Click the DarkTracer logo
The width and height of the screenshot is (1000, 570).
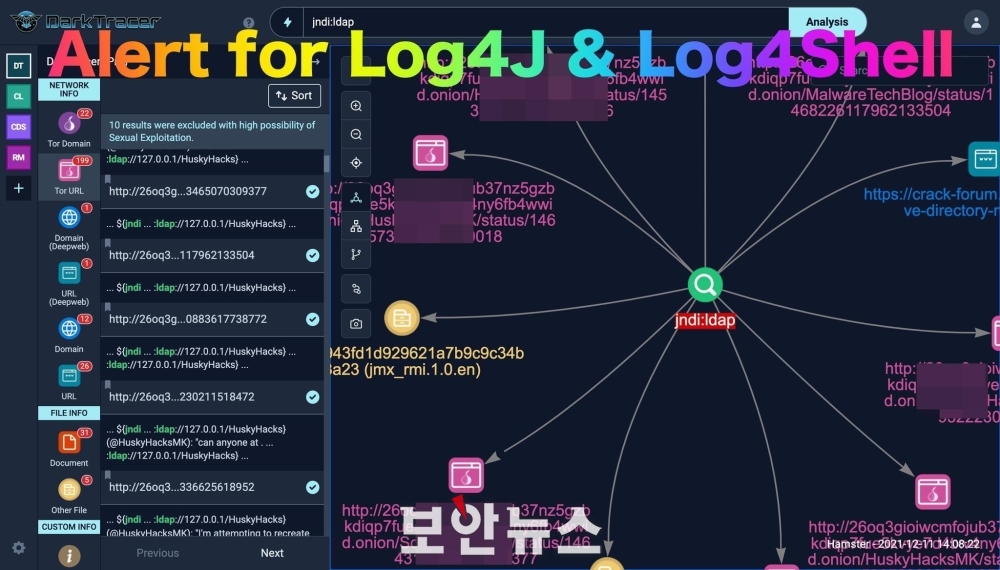(x=85, y=22)
